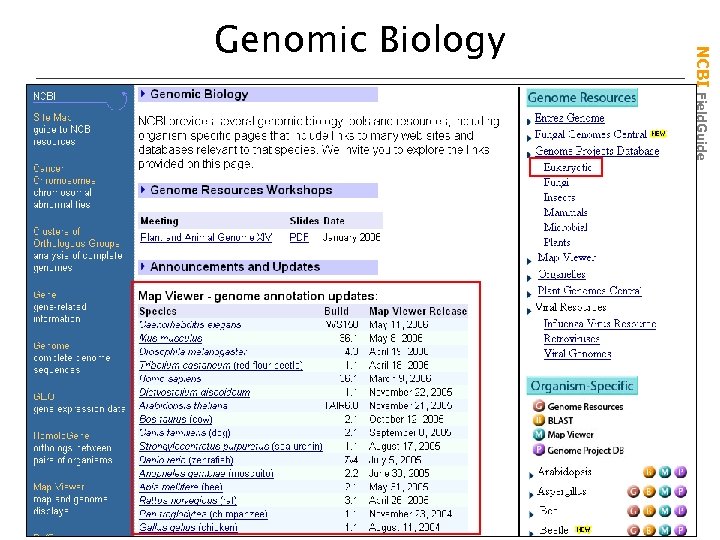Viewport: 720px width, 540px height.
Task: Select Fungi under Genome Projects Database
Action: (556, 182)
